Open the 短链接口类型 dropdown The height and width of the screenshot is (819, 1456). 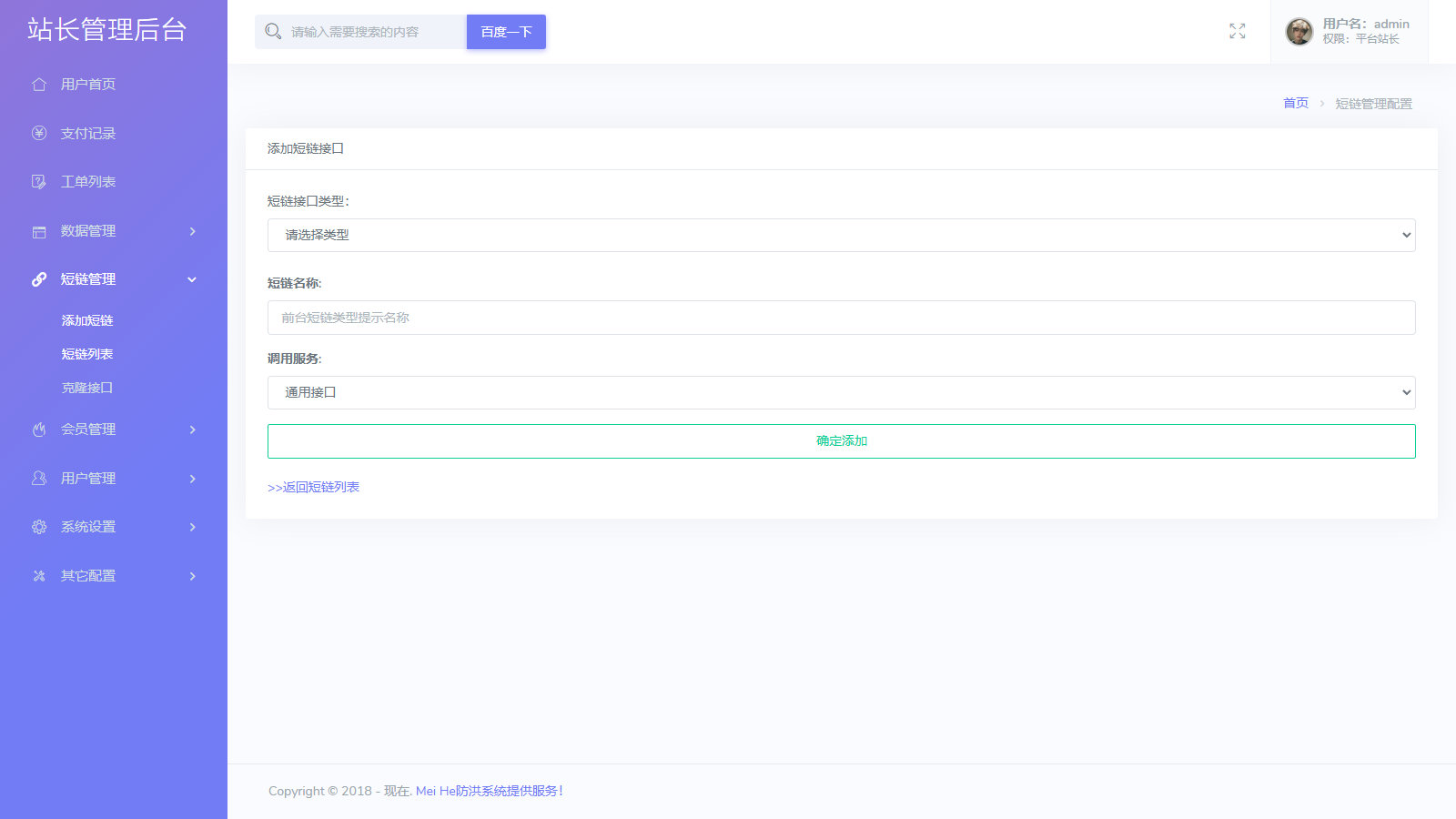pyautogui.click(x=842, y=236)
